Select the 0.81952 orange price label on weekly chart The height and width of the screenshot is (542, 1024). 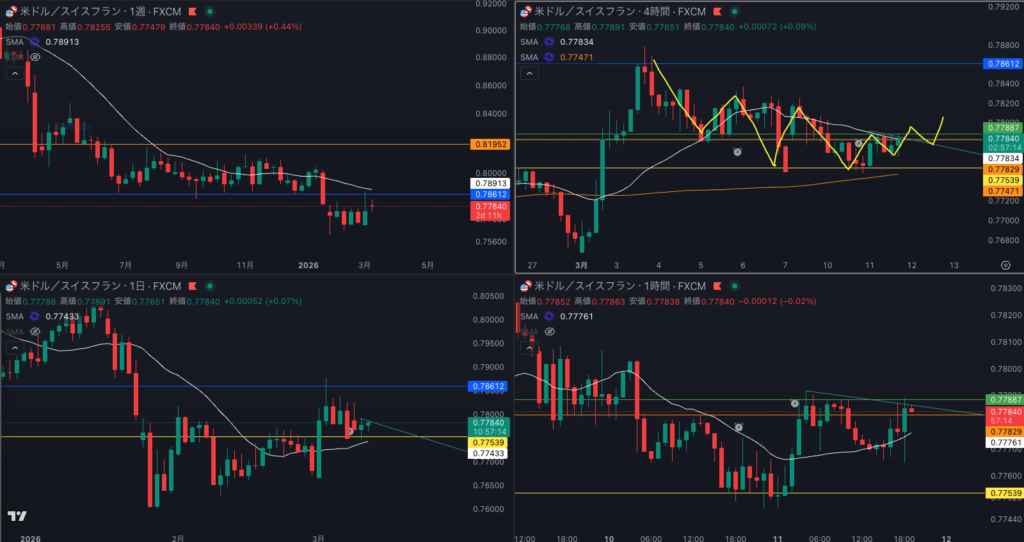[x=488, y=145]
